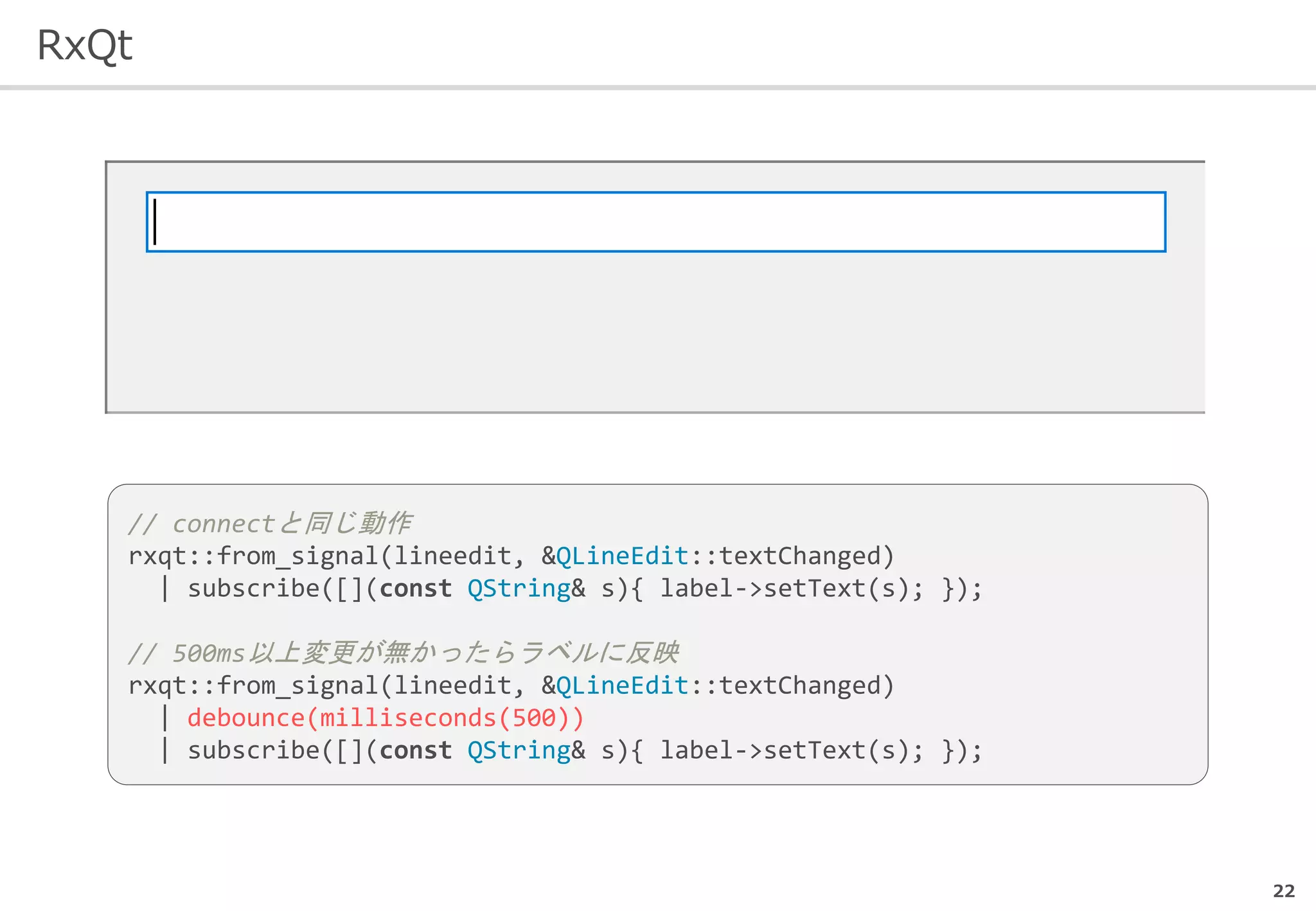This screenshot has width=1316, height=911.
Task: Click the slide page number 22
Action: click(1283, 891)
